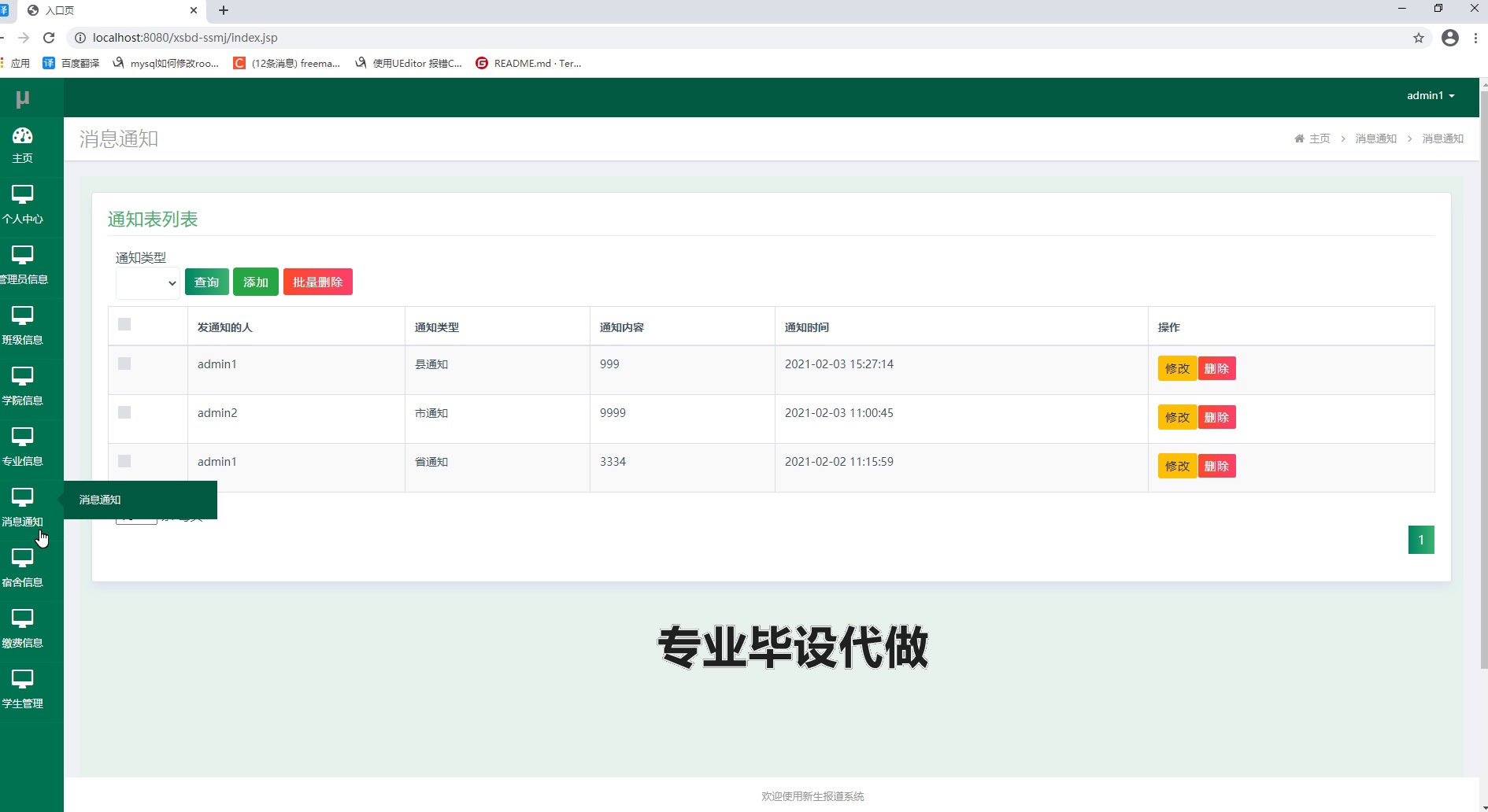This screenshot has height=812, width=1488.
Task: Select the 学生管理 sidebar icon
Action: (x=21, y=688)
